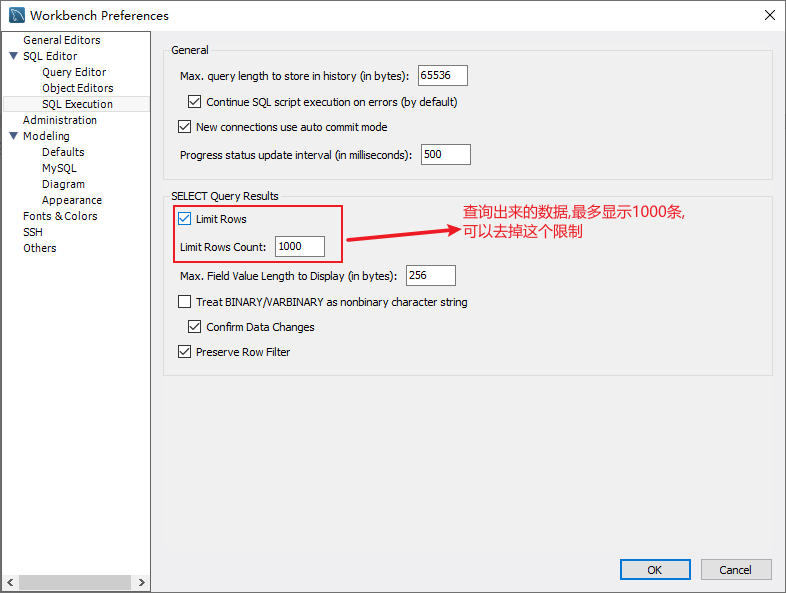The height and width of the screenshot is (593, 786).
Task: Click the Workbench dolphin icon in title bar
Action: [17, 15]
